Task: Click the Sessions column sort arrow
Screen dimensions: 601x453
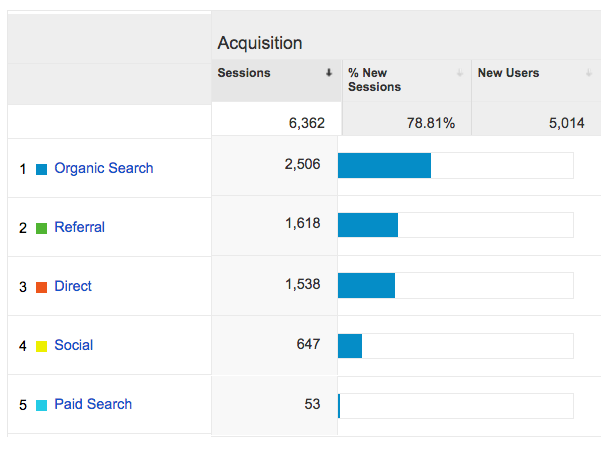Action: (329, 73)
